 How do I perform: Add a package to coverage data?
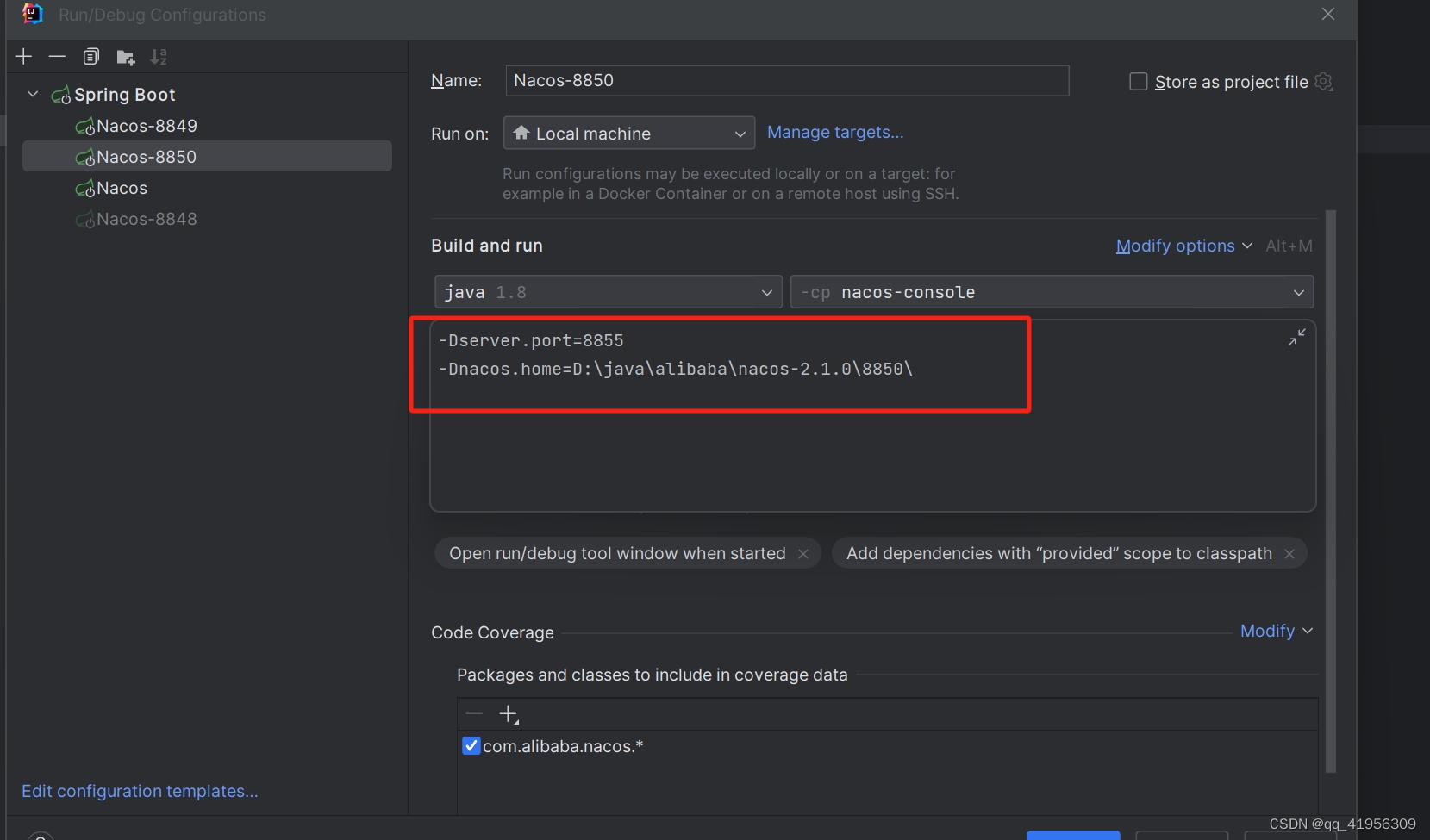tap(509, 714)
